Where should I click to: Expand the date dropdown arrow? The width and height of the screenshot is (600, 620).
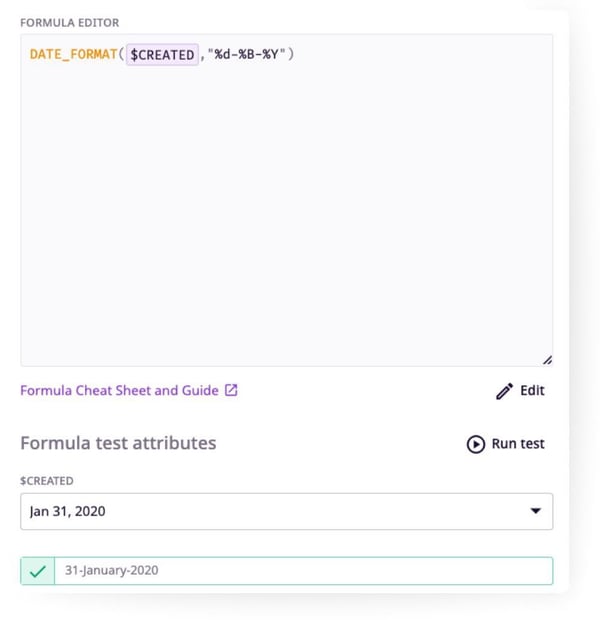[x=535, y=511]
